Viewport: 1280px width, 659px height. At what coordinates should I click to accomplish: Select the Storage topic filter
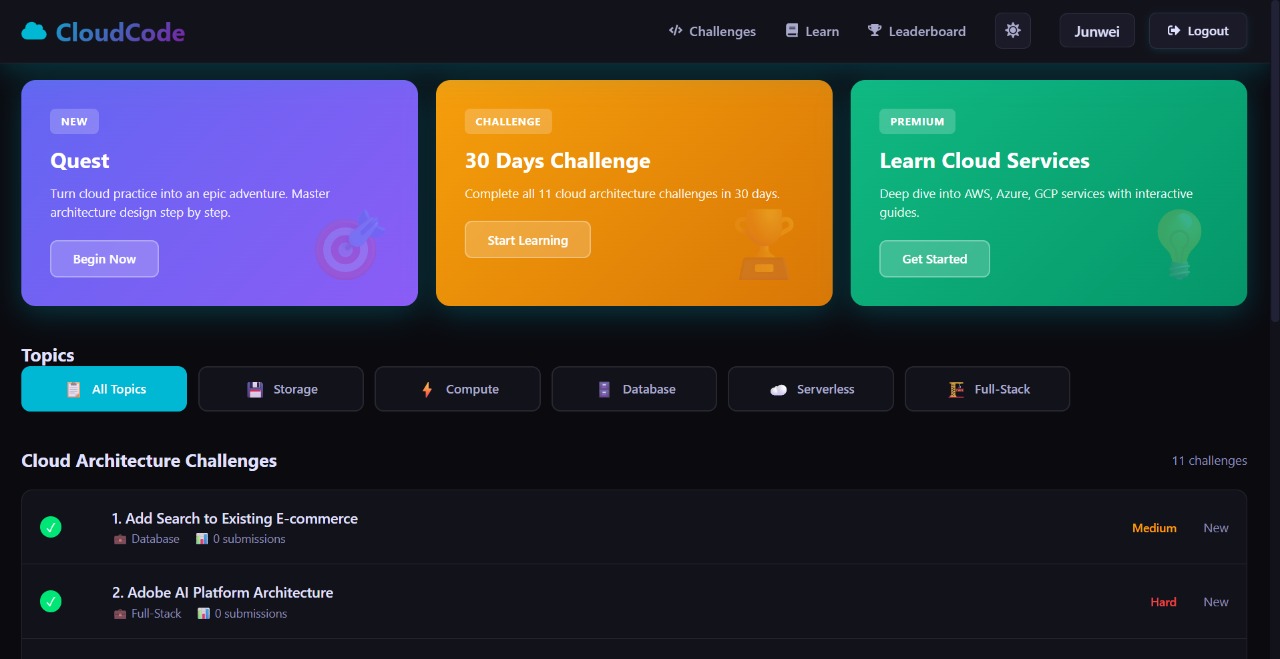[281, 389]
